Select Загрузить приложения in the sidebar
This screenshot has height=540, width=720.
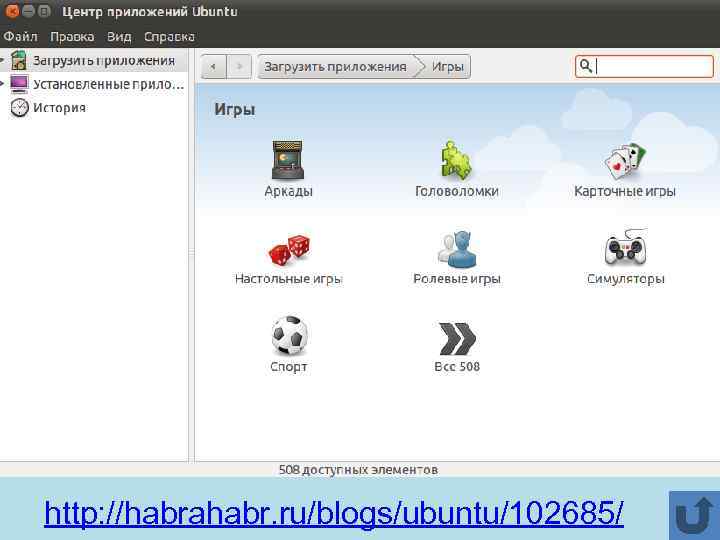pos(104,61)
